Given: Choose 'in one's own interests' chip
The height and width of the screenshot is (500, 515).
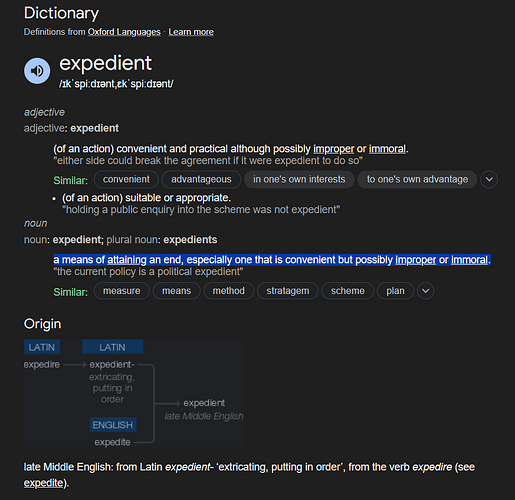Looking at the screenshot, I should [299, 179].
